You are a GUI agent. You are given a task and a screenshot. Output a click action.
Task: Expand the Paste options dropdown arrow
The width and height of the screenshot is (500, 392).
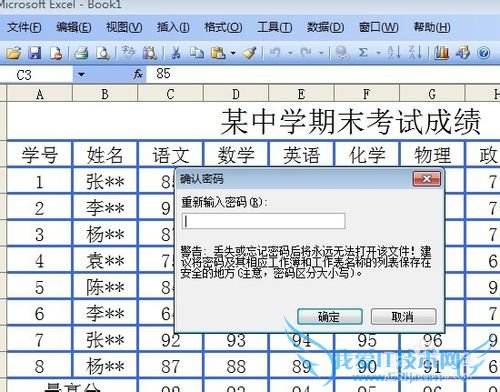tap(233, 53)
